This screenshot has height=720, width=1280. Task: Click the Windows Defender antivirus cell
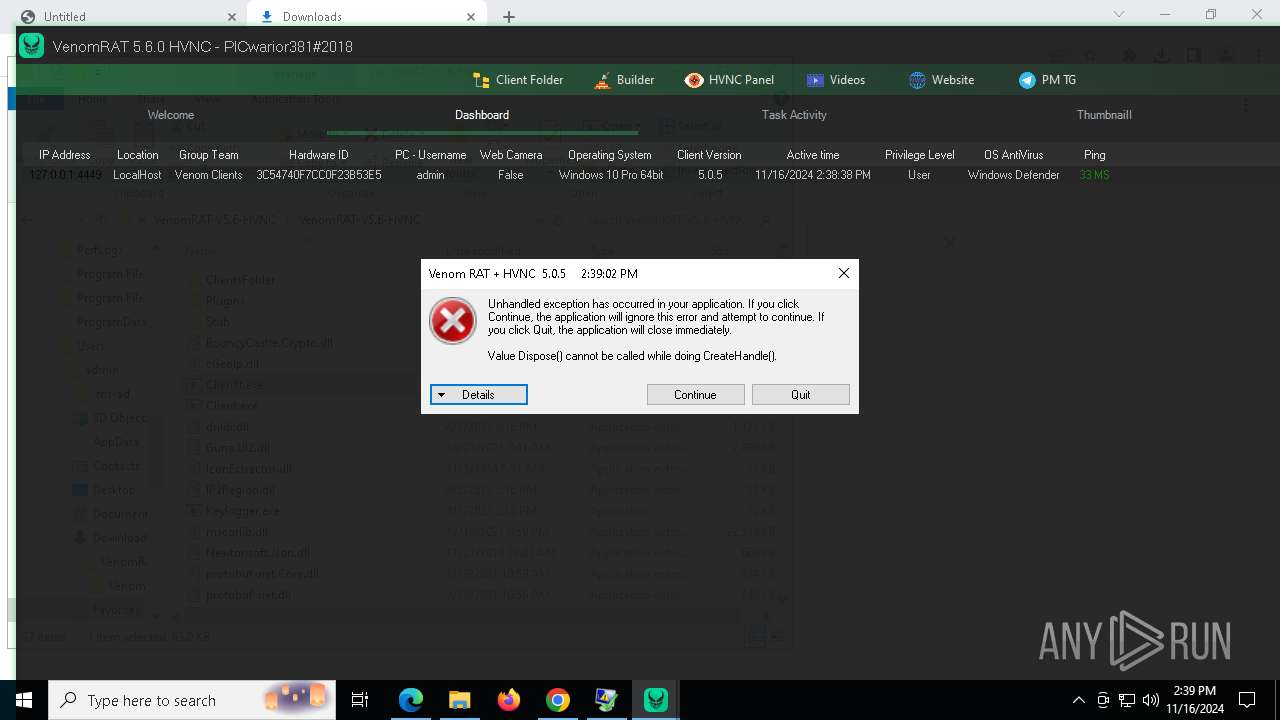coord(1013,175)
